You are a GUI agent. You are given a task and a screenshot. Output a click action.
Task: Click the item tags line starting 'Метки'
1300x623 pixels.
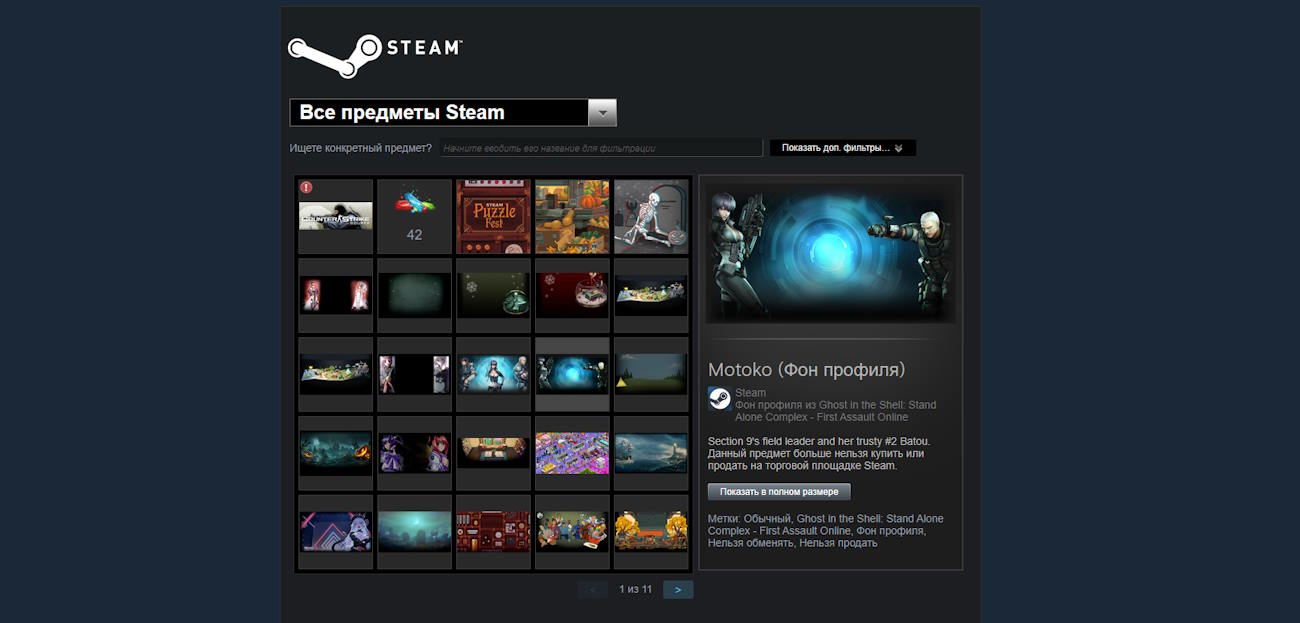coord(826,531)
